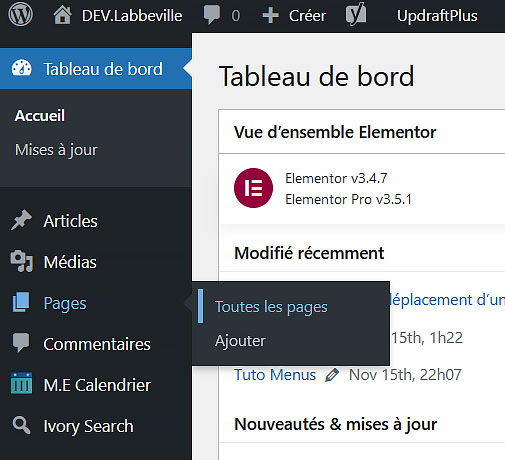This screenshot has width=505, height=460.
Task: Click the dashboard gauge icon
Action: [22, 68]
